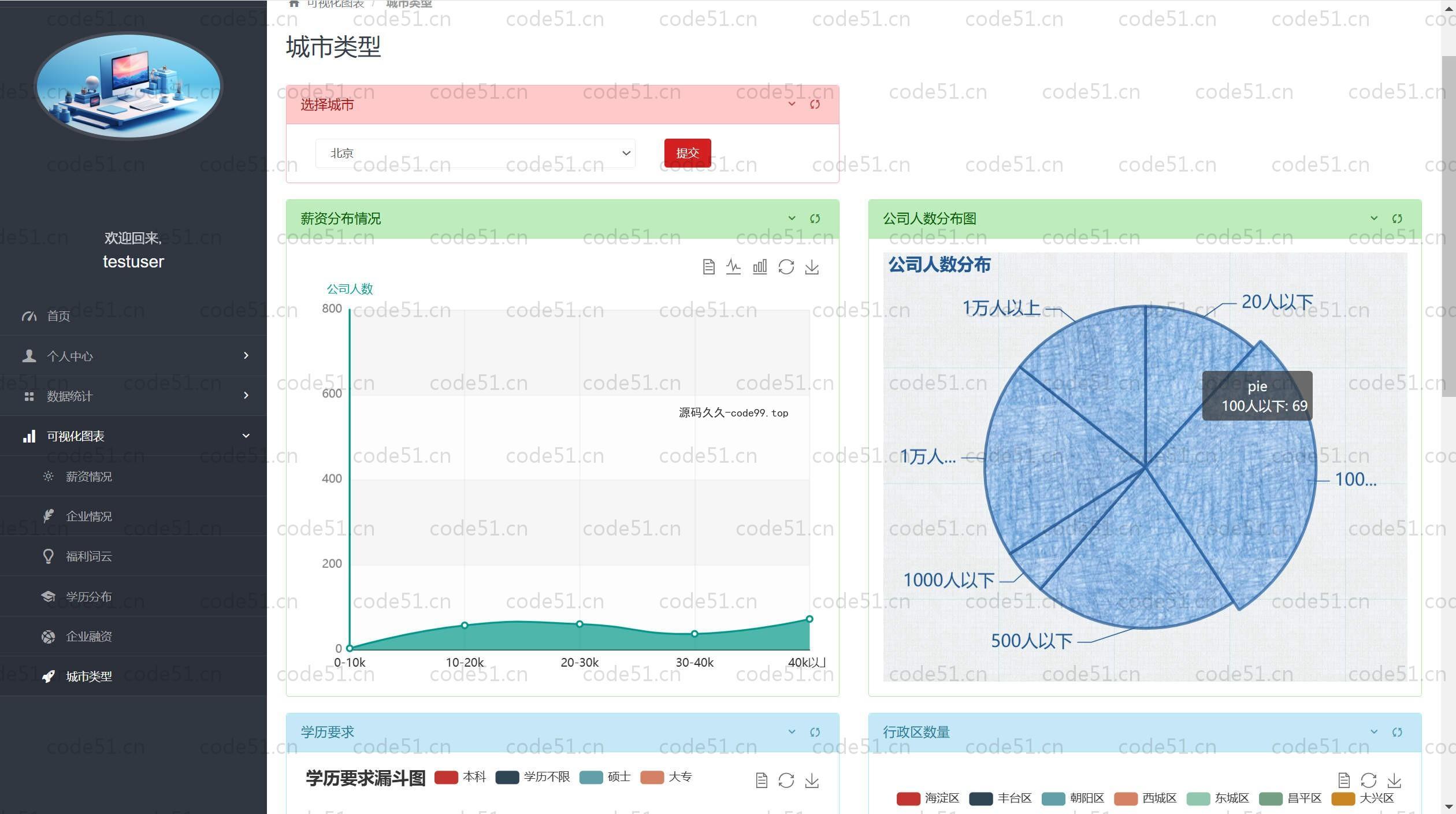Open 企业融资 in sidebar
The image size is (1456, 814).
pos(133,637)
